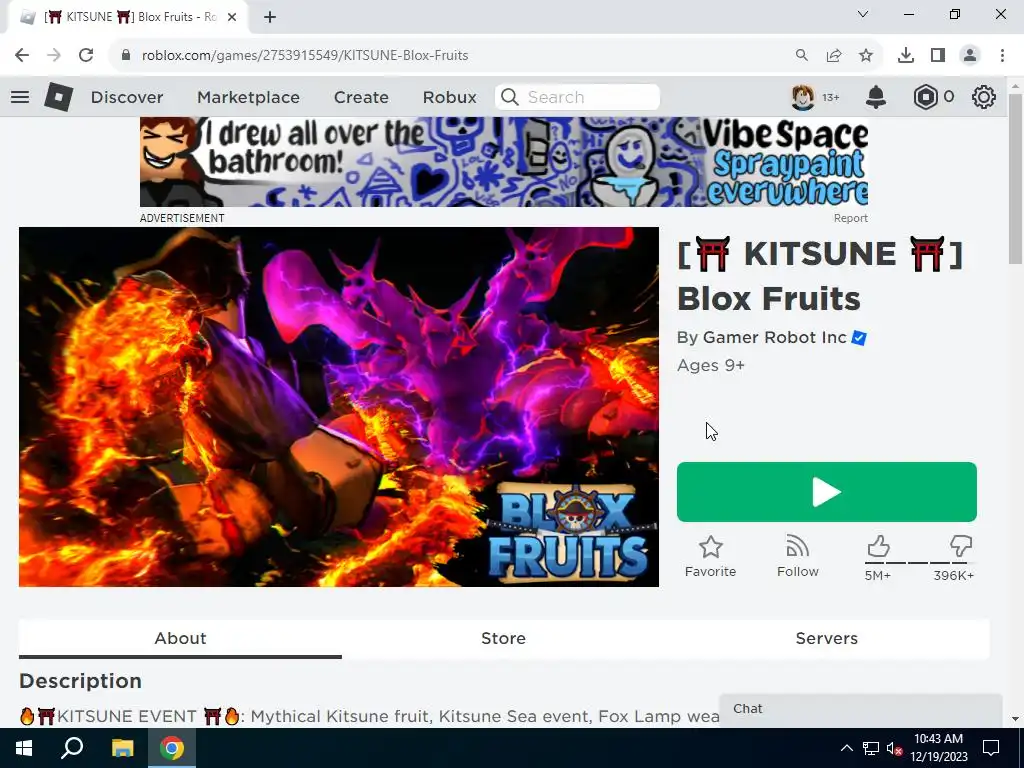Open the Discover menu item
This screenshot has height=768, width=1024.
[x=127, y=97]
